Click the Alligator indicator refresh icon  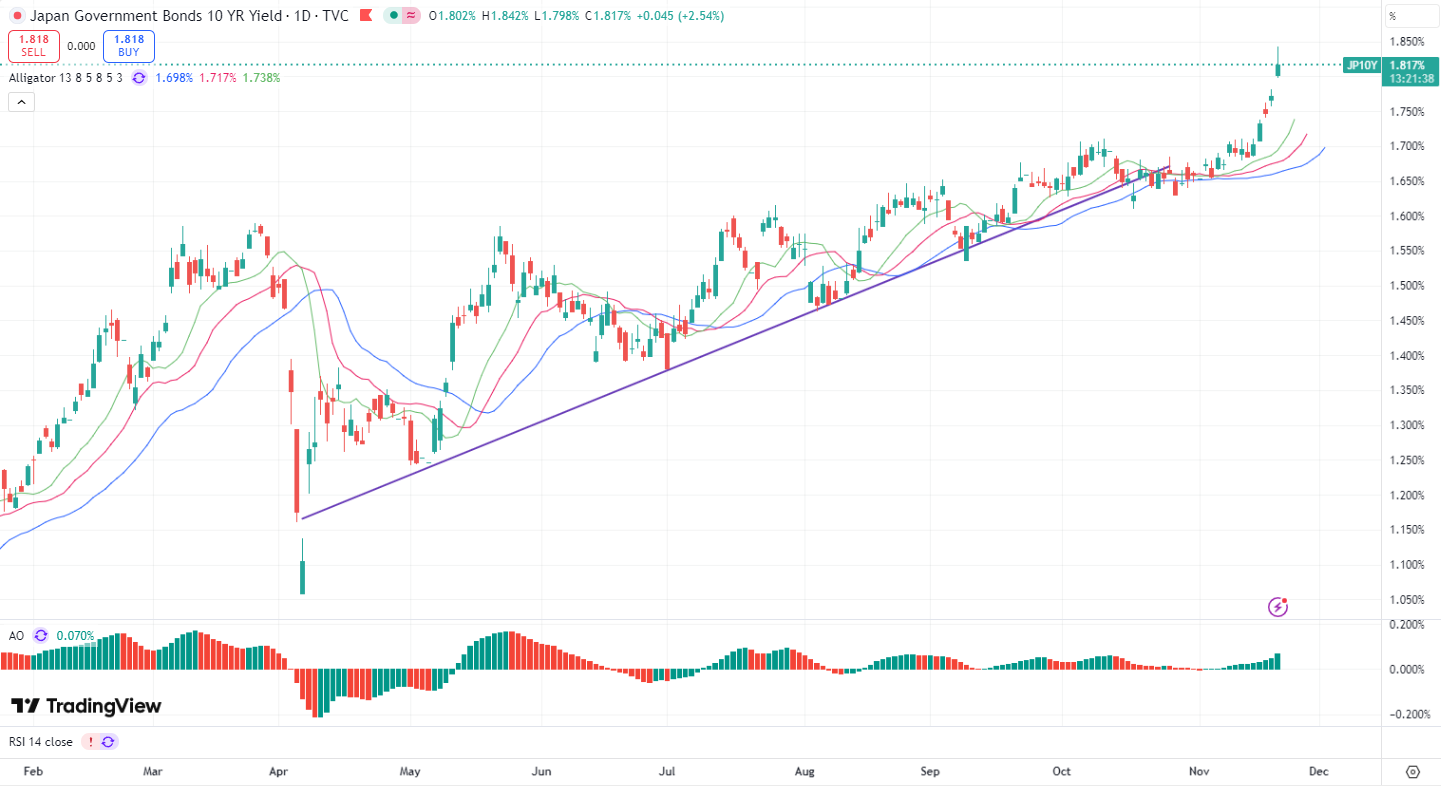pyautogui.click(x=139, y=77)
